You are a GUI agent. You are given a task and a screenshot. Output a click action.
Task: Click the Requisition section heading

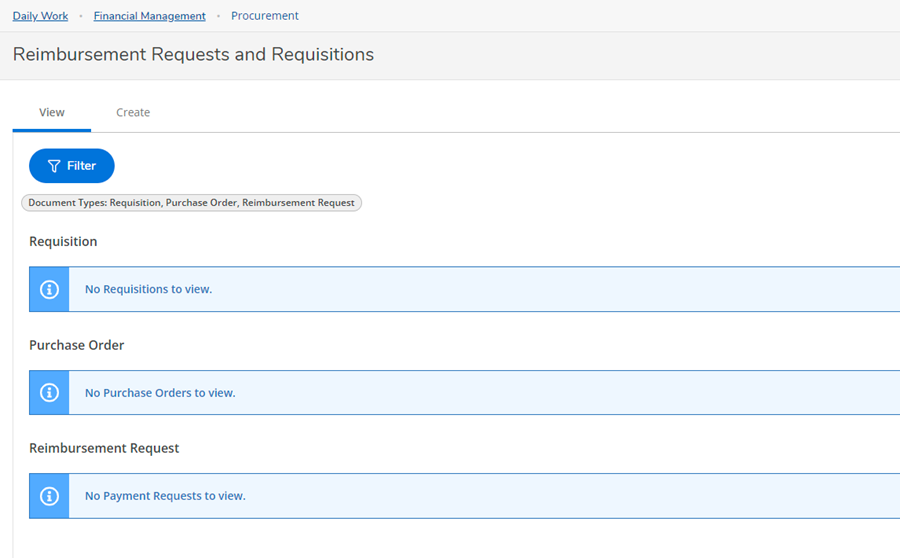63,242
